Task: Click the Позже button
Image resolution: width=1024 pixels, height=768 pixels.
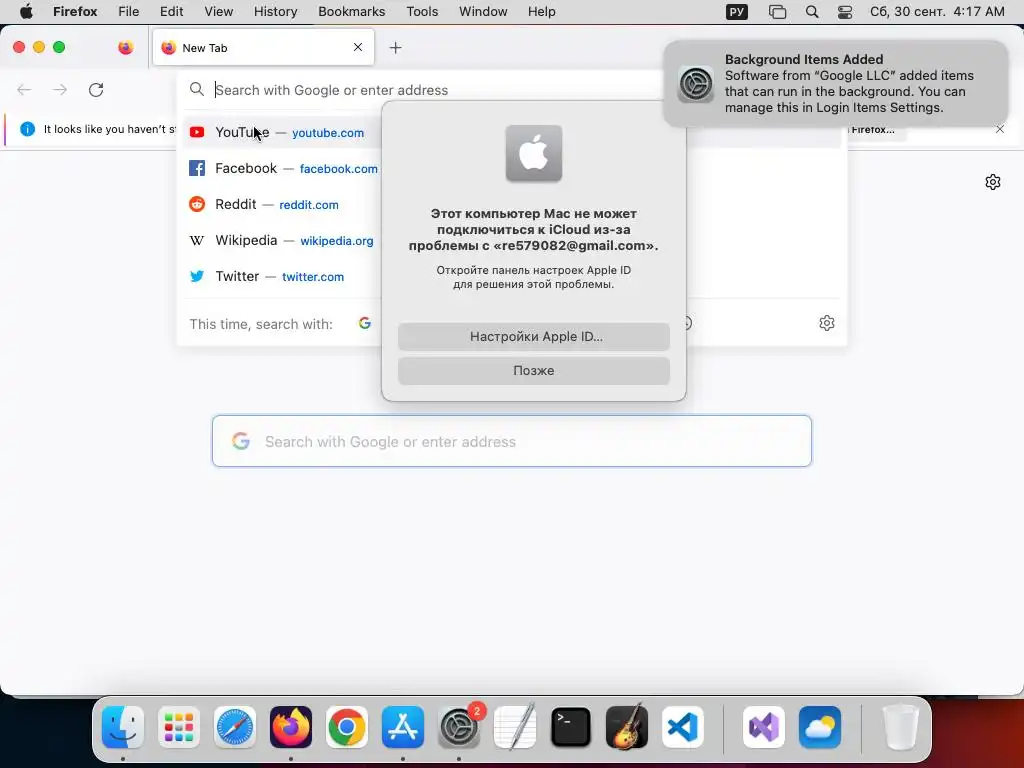Action: coord(534,370)
